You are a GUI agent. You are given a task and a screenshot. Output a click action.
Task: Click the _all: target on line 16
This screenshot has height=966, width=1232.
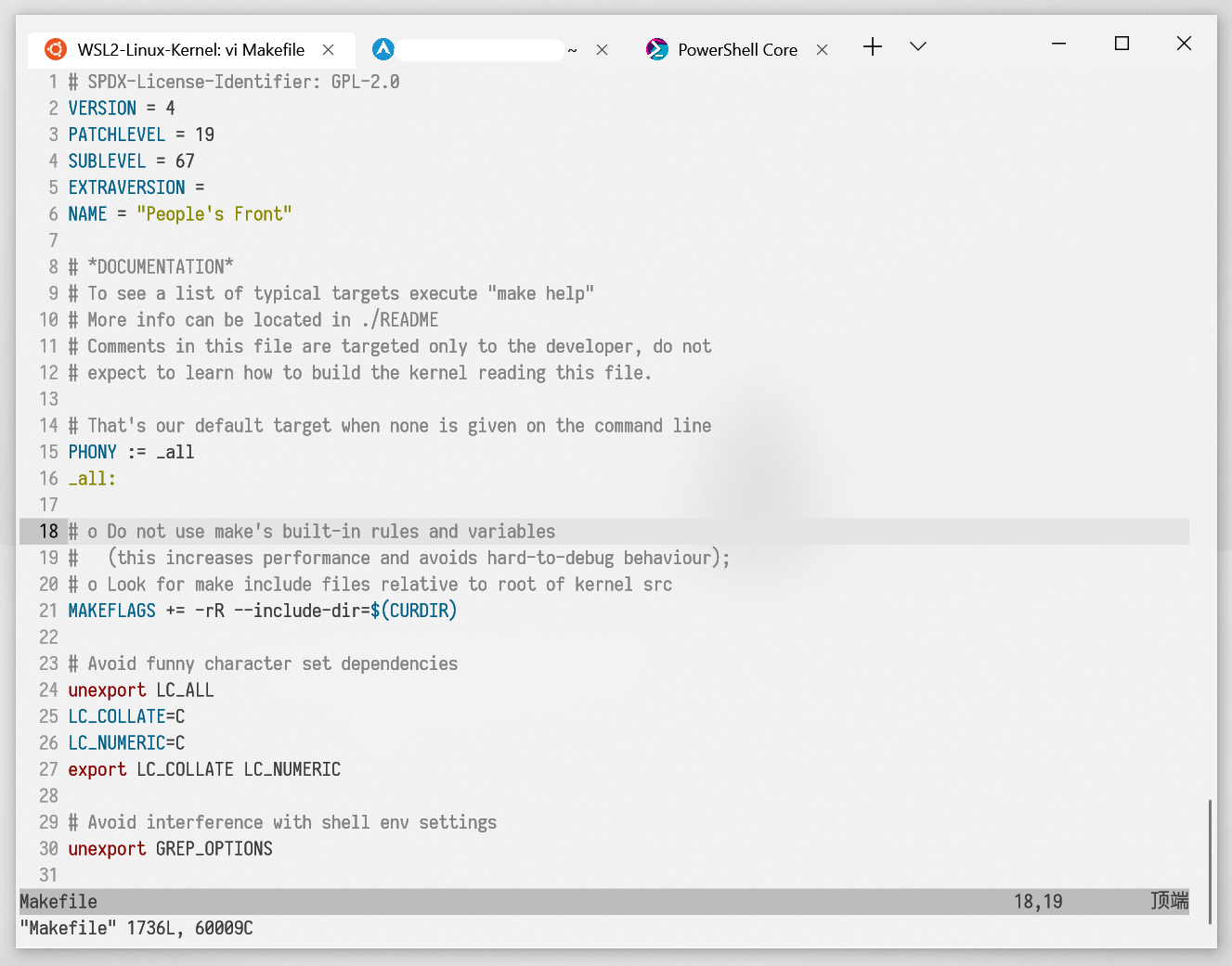[92, 479]
